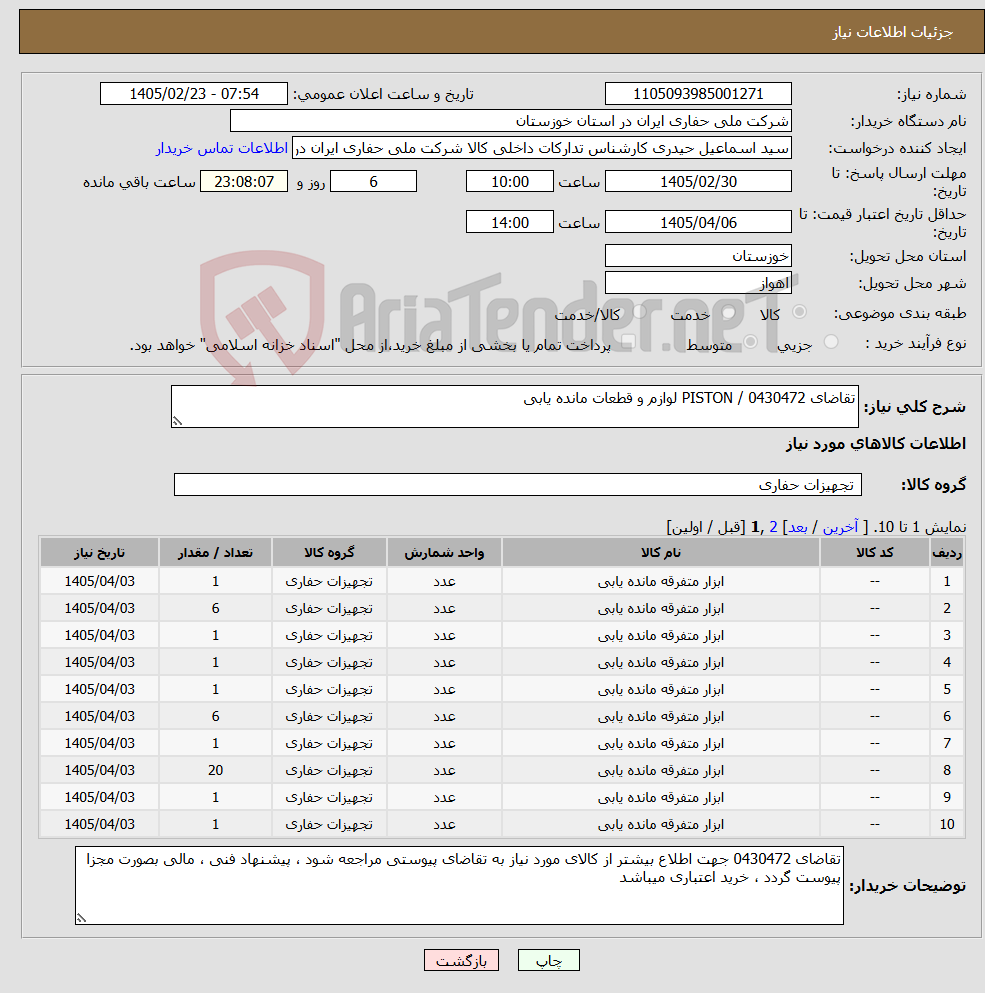Click the جزئیات اطلاعات نیاز page header
Image resolution: width=985 pixels, height=993 pixels.
tap(893, 32)
